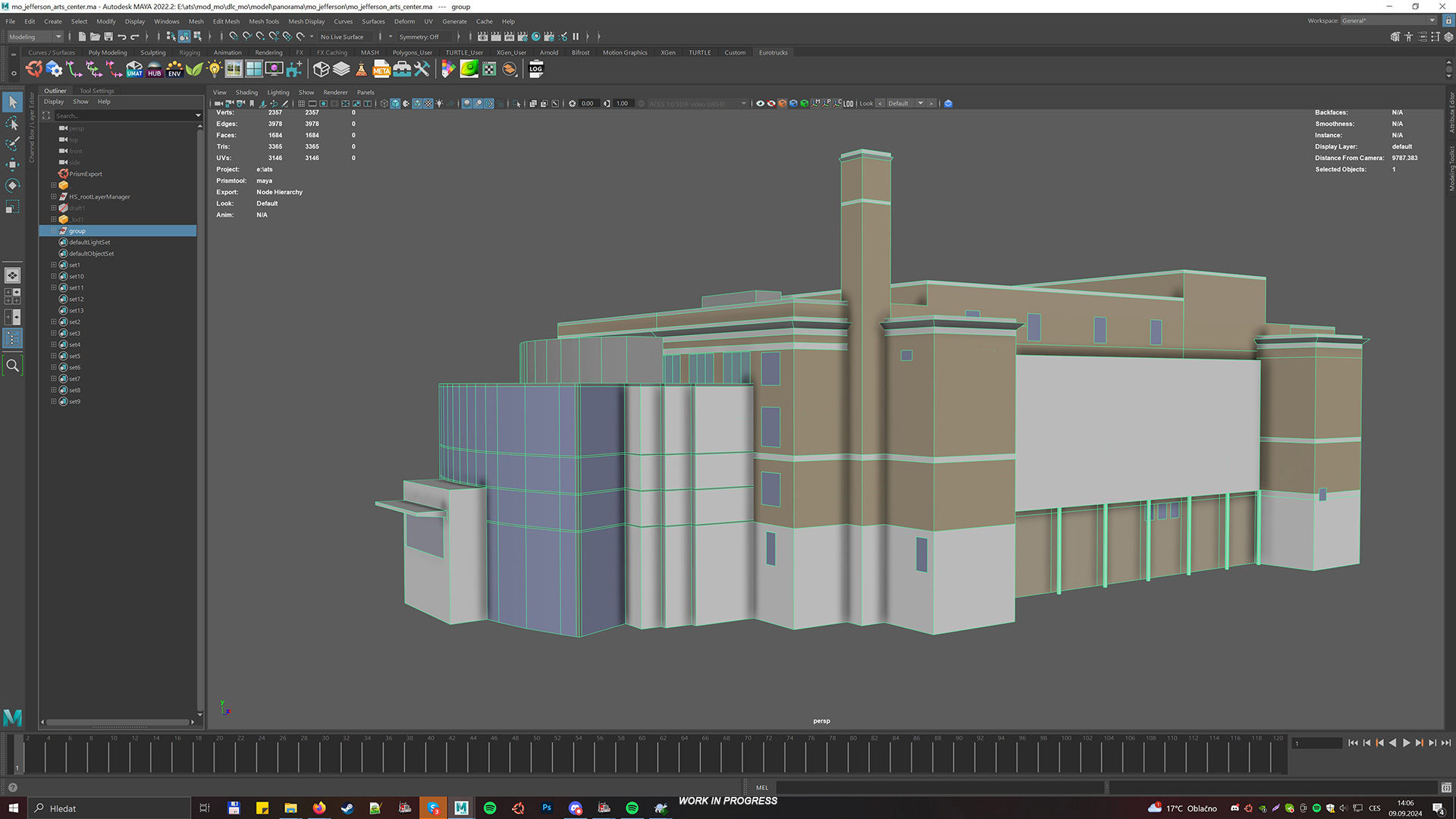Expand the set9 node in Outliner

54,402
